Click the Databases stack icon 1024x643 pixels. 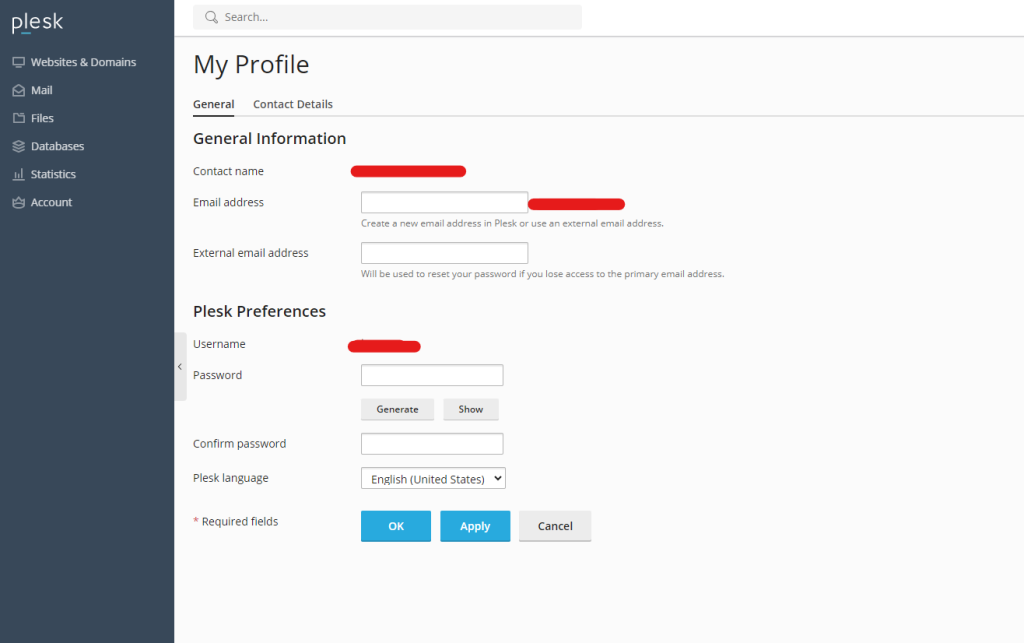tap(18, 146)
